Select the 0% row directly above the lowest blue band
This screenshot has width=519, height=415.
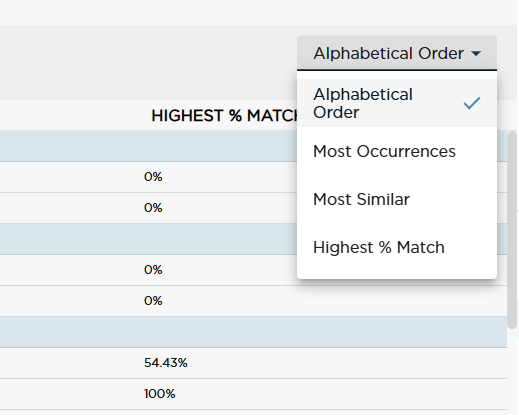coord(253,301)
